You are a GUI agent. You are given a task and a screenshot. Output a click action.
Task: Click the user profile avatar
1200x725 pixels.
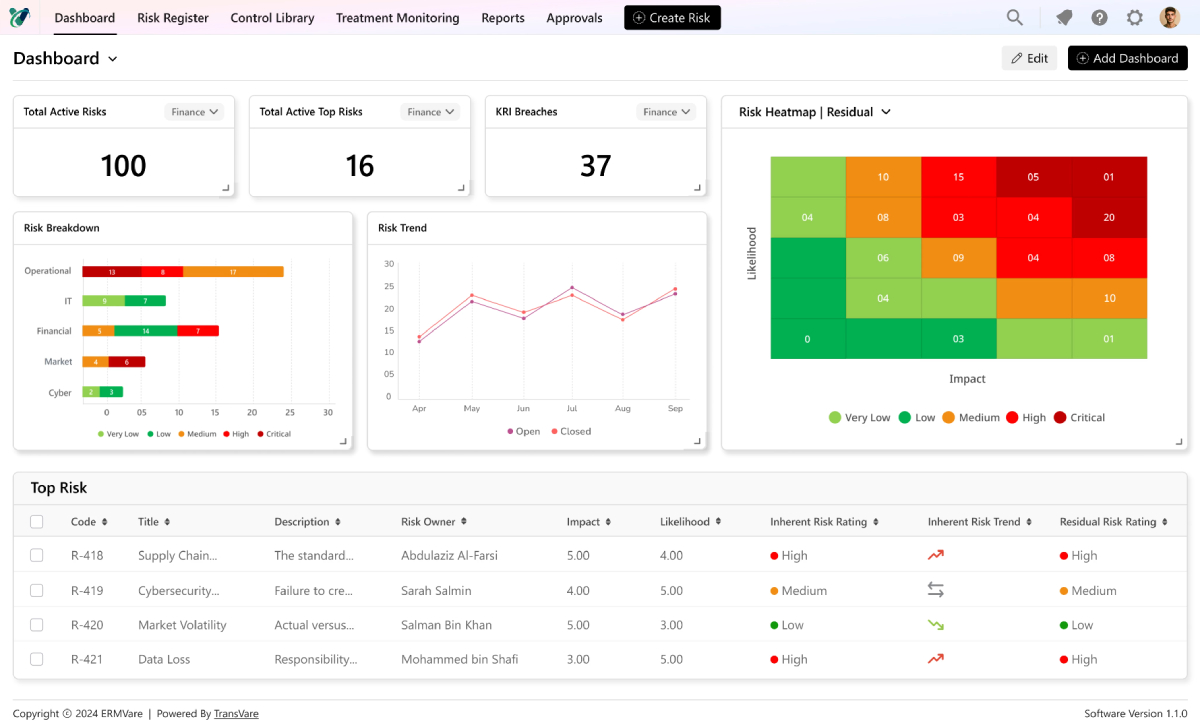tap(1169, 17)
